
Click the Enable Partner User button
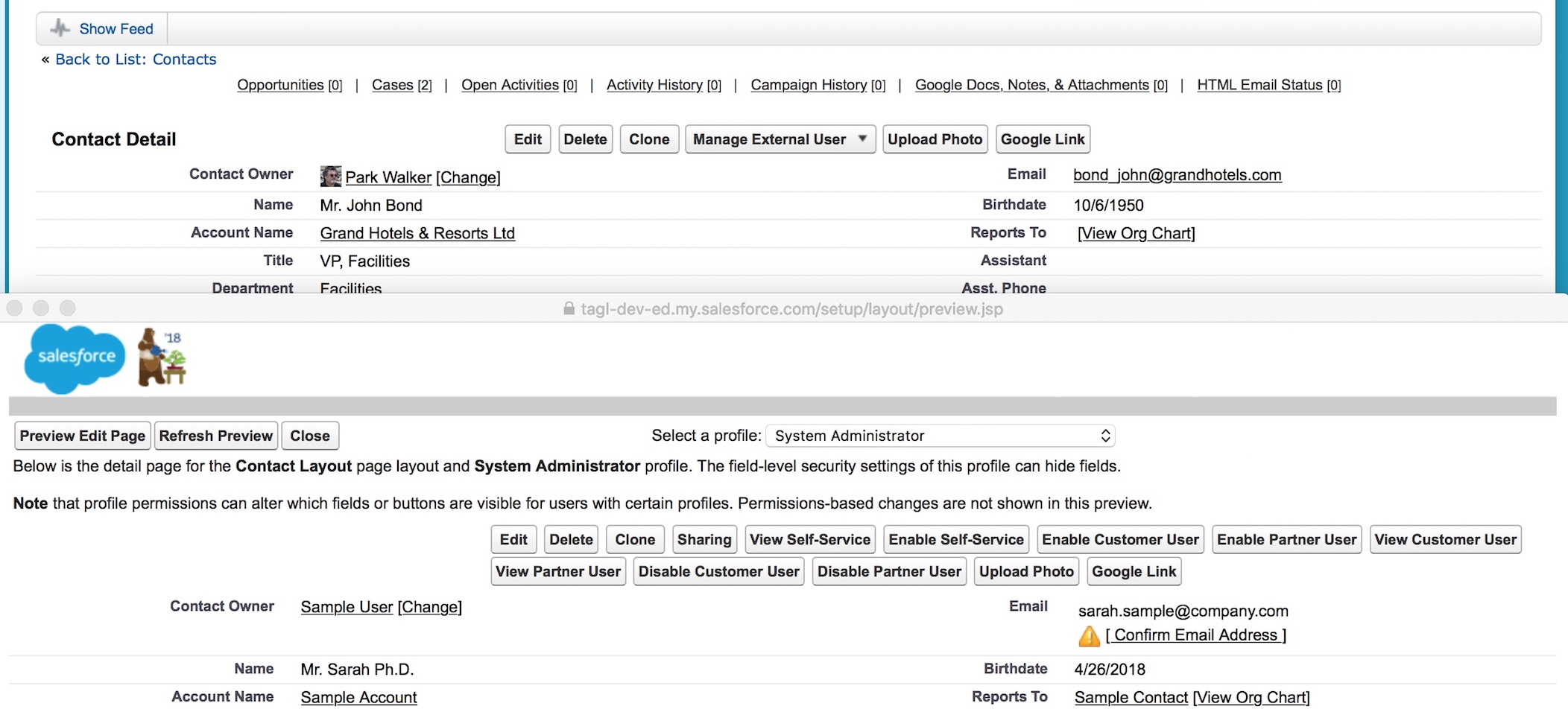pos(1287,539)
